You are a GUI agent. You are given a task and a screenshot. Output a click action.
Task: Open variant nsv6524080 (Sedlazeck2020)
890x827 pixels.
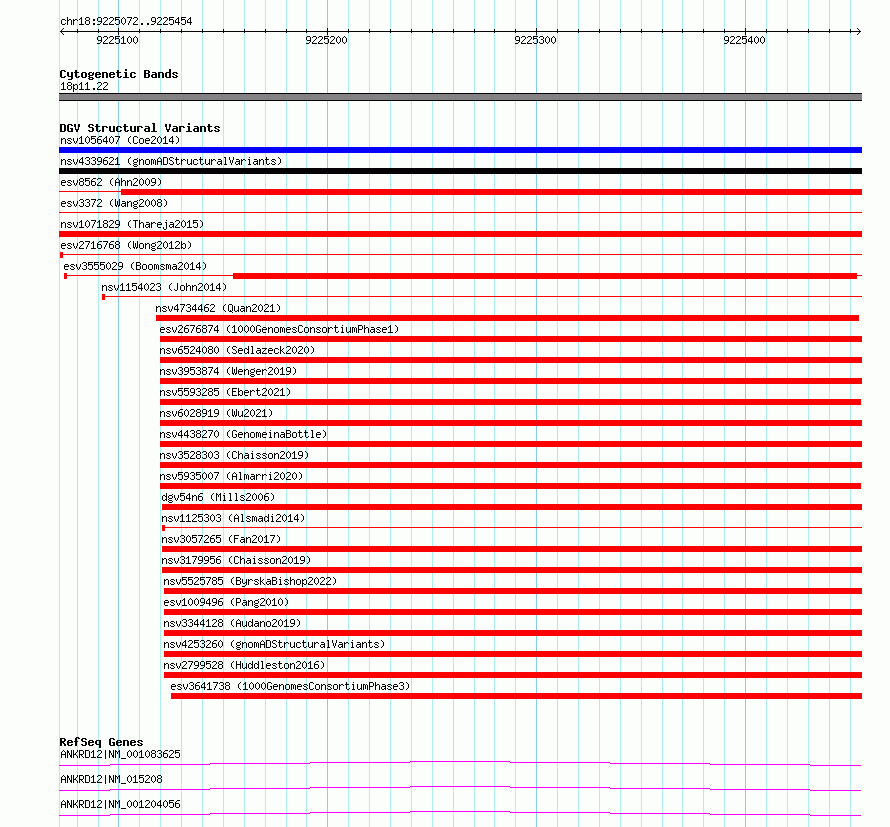(237, 350)
